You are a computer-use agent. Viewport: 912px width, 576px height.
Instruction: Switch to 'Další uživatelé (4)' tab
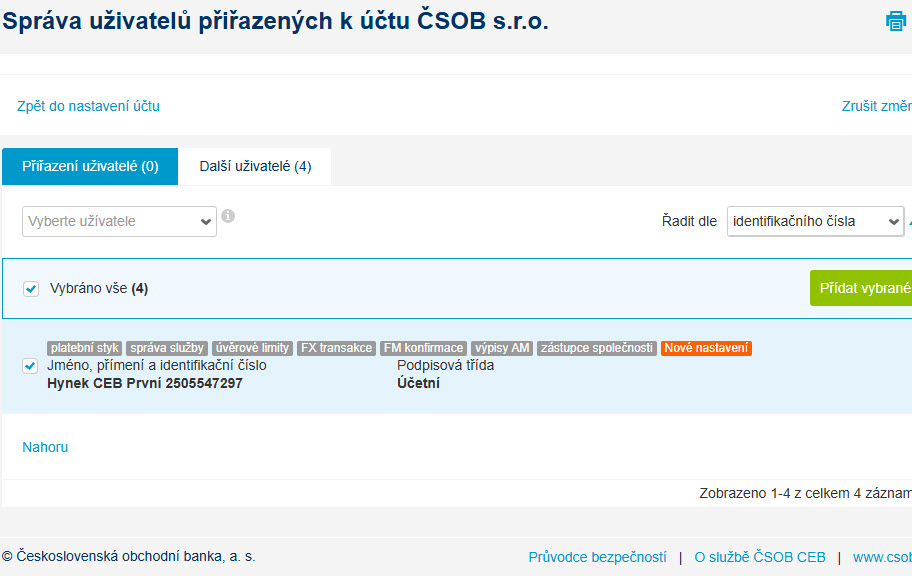[x=255, y=166]
